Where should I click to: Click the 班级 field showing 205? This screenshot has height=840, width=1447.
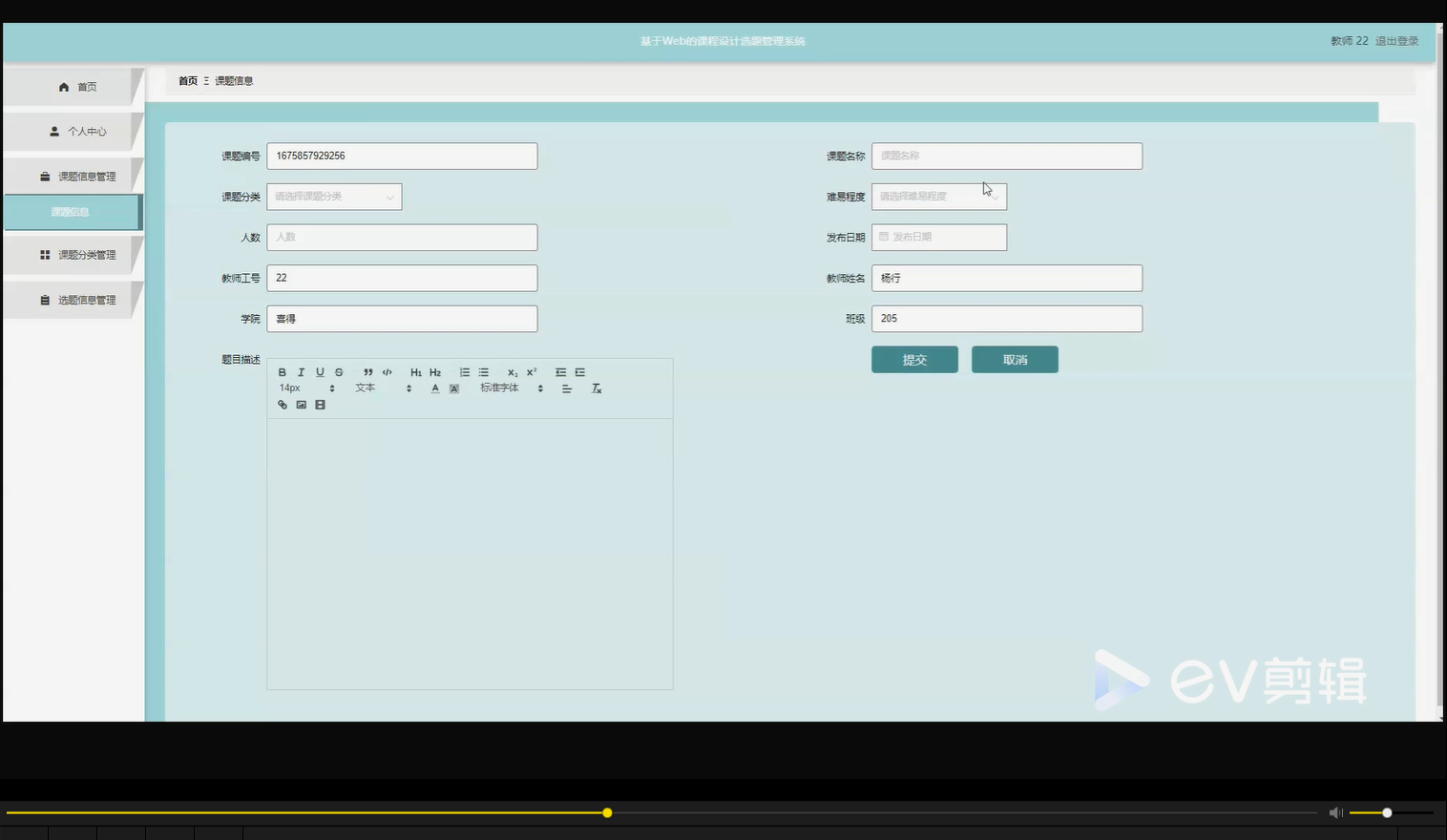(x=1007, y=319)
